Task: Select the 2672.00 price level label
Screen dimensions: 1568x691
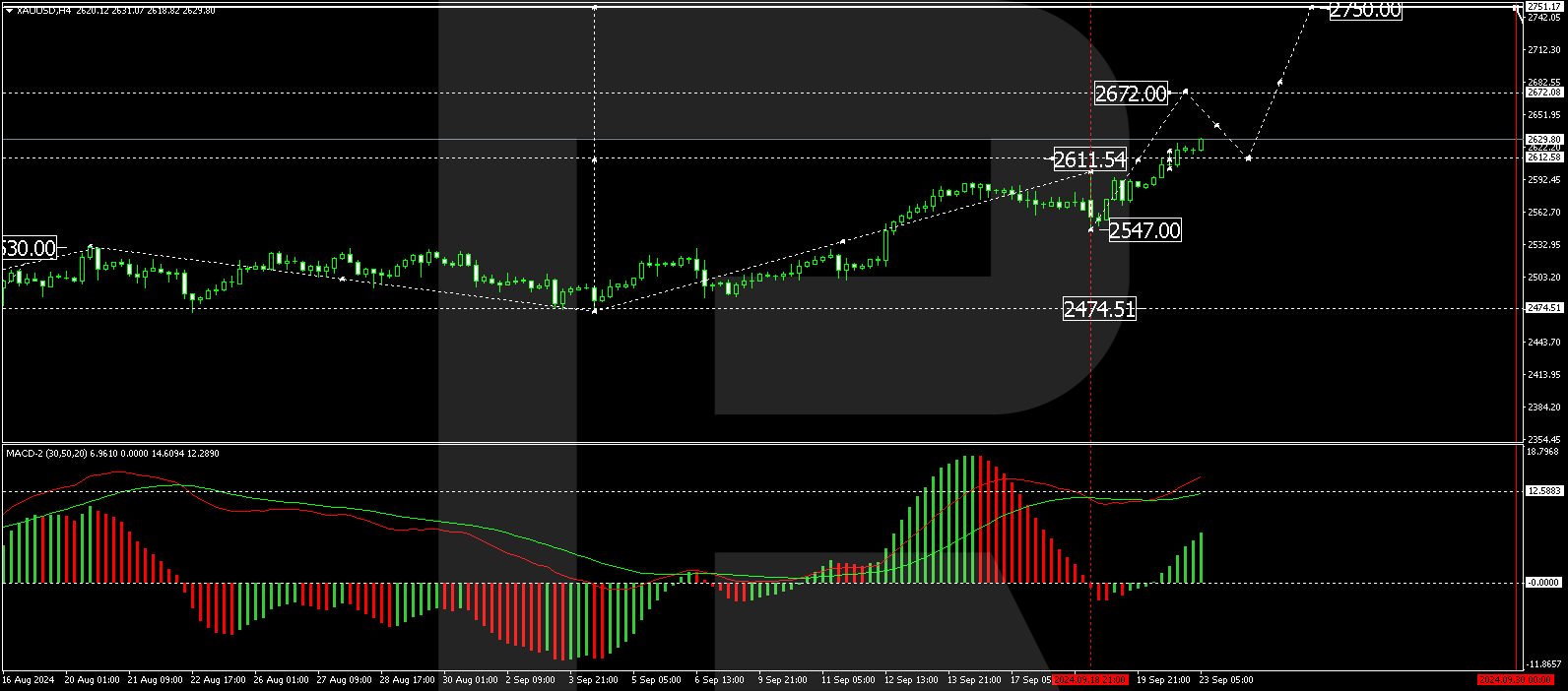Action: point(1131,94)
